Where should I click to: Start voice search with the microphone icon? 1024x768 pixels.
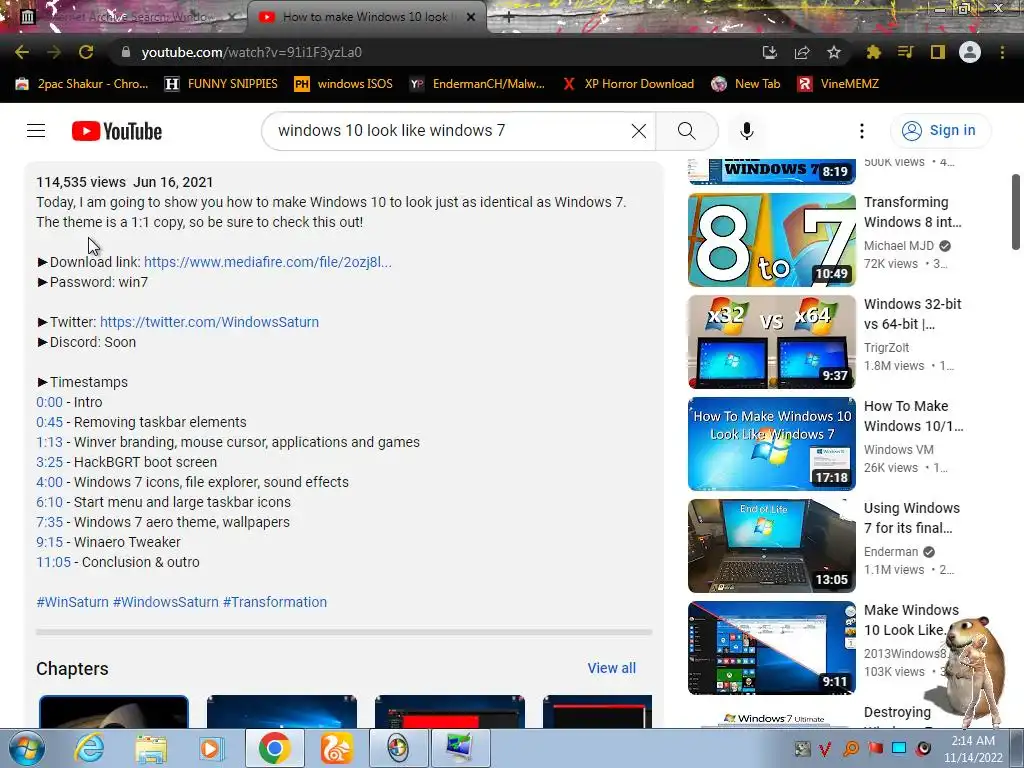(746, 131)
